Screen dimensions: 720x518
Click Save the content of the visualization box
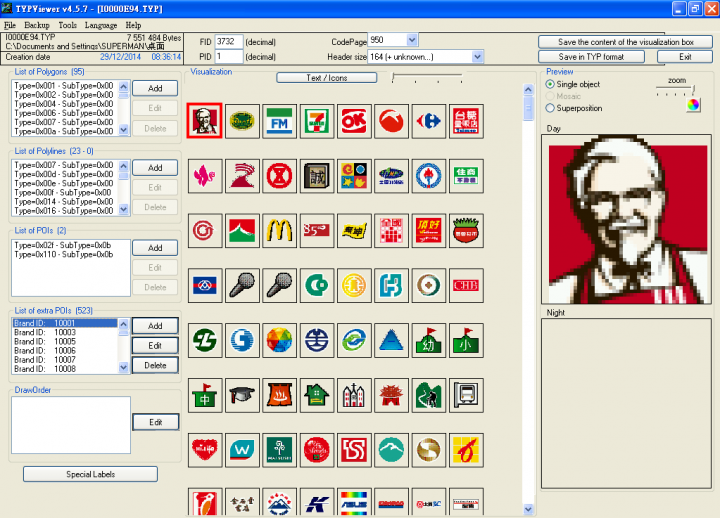tap(625, 42)
